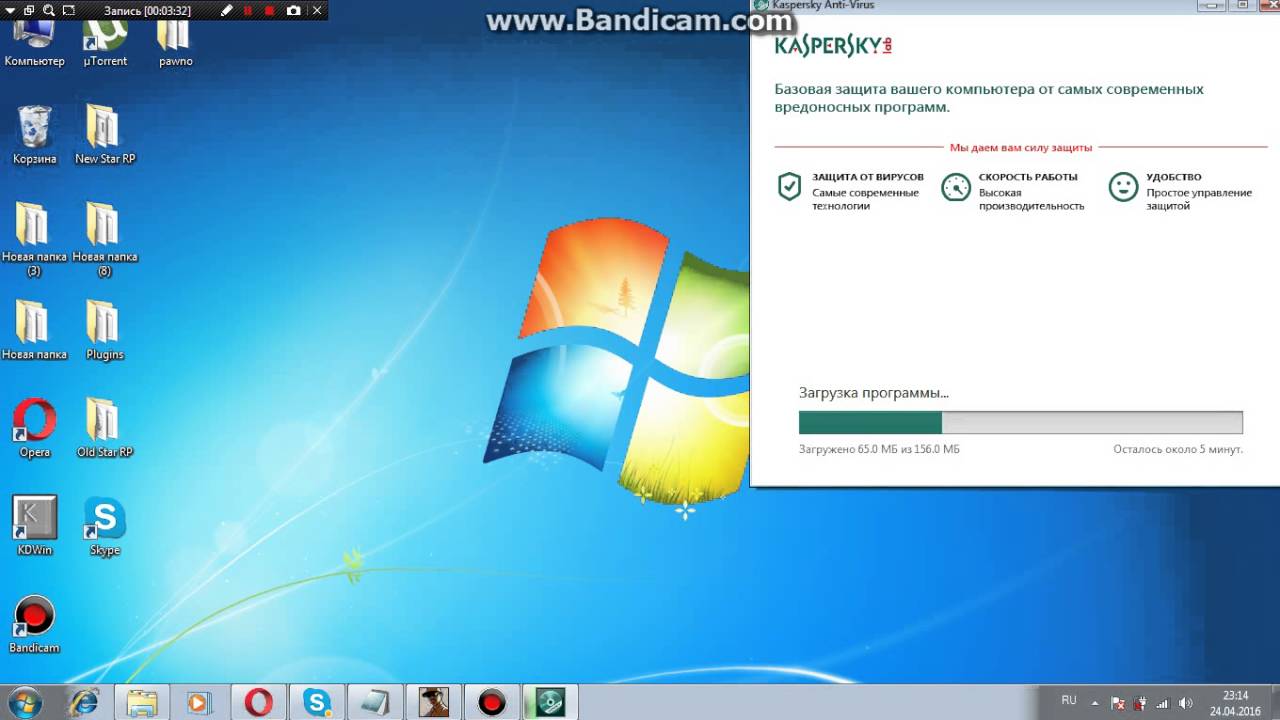Click the Bandicam magnifier icon
1280x720 pixels.
click(x=48, y=11)
